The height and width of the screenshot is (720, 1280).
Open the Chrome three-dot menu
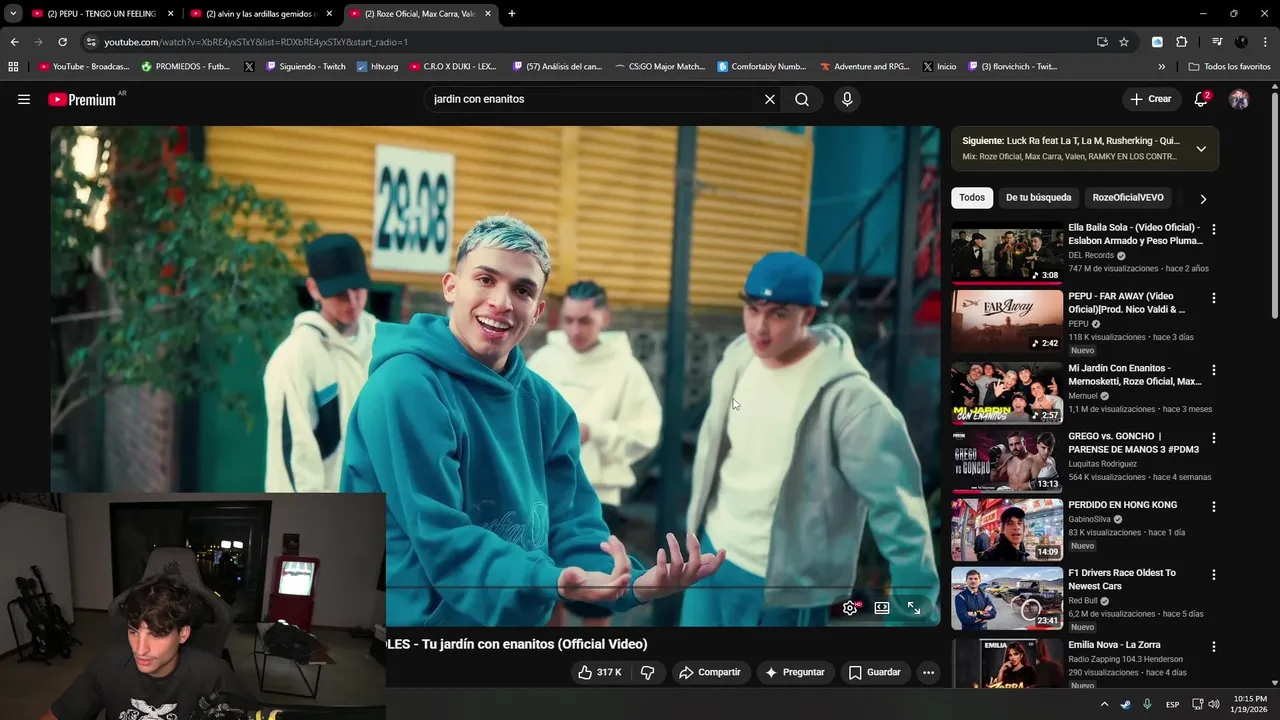[1265, 42]
